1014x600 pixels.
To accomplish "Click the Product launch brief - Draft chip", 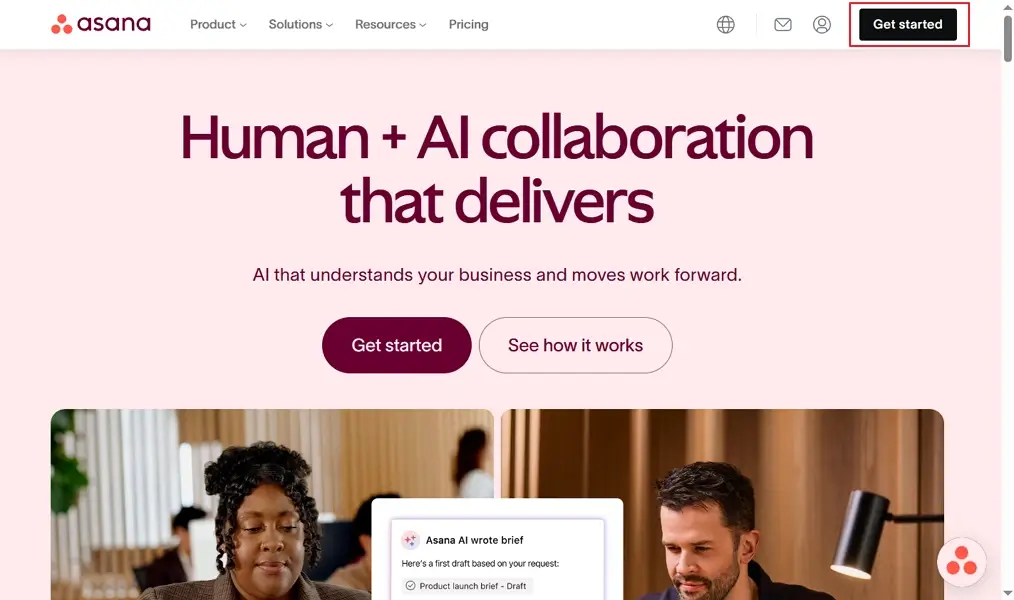I will (x=466, y=586).
